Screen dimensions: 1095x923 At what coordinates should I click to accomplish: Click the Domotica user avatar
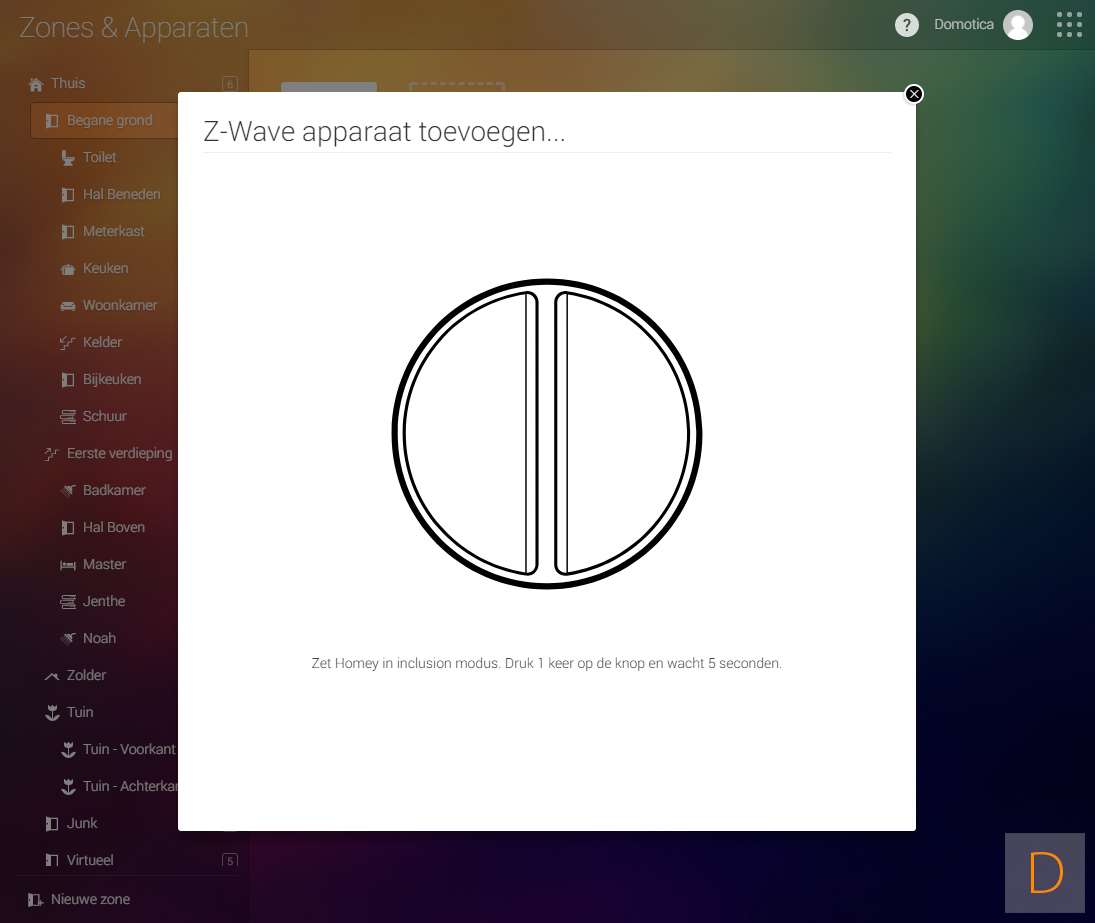1018,25
